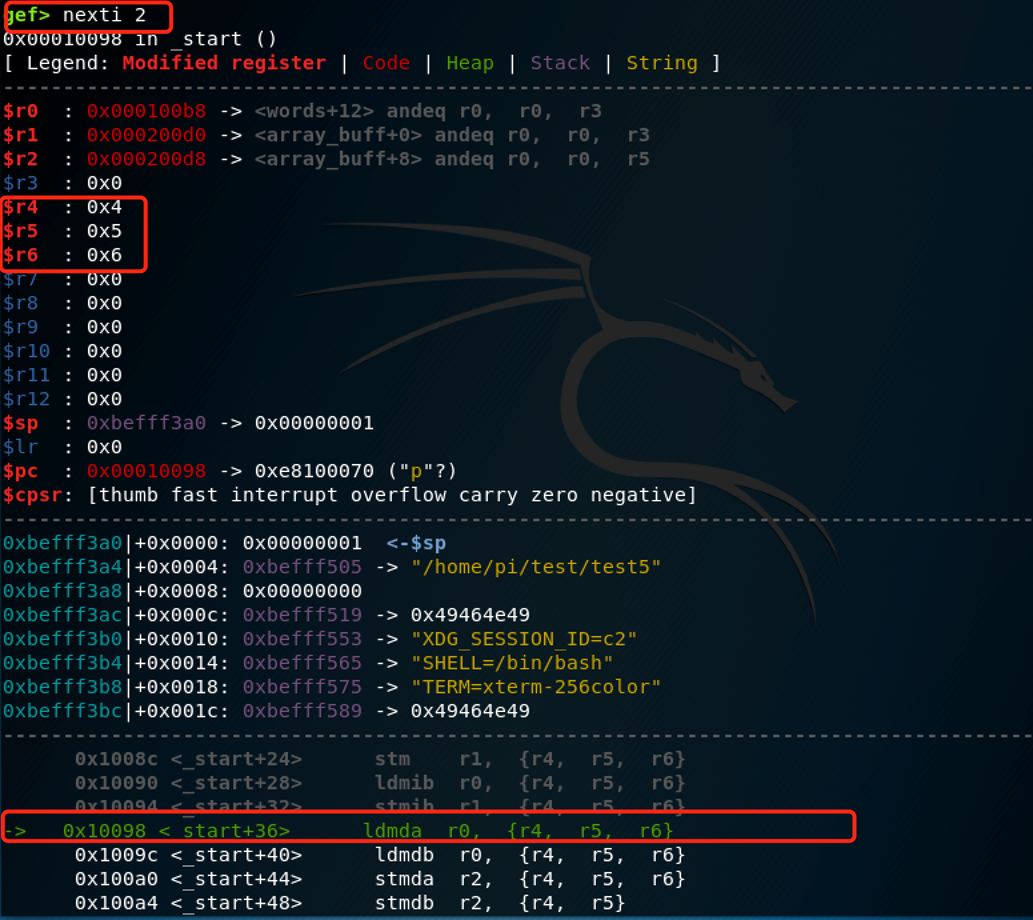Click the 0xe8100070 opcode value
The width and height of the screenshot is (1033, 920).
point(314,471)
